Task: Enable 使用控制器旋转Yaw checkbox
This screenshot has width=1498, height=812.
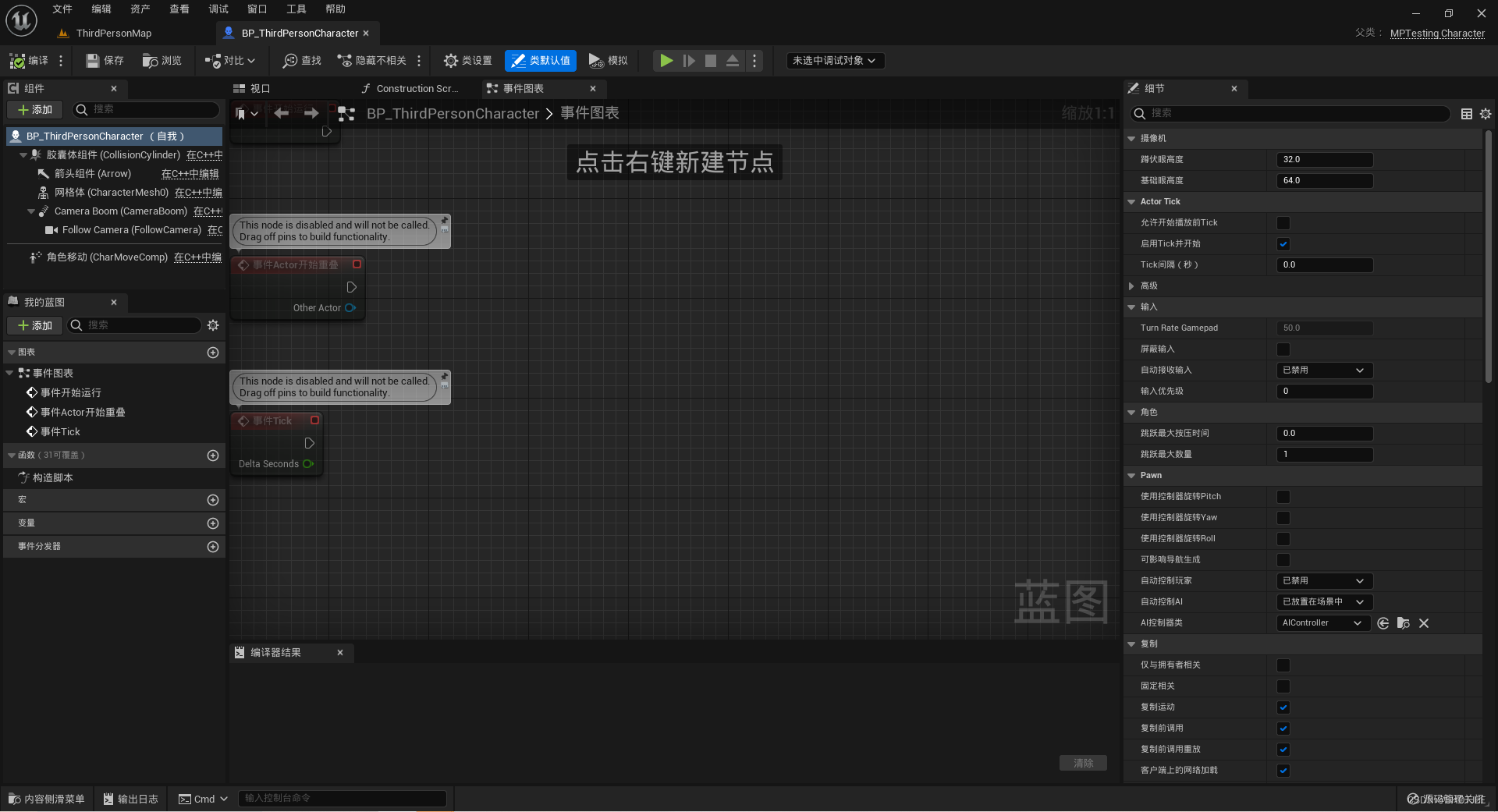Action: click(1283, 518)
